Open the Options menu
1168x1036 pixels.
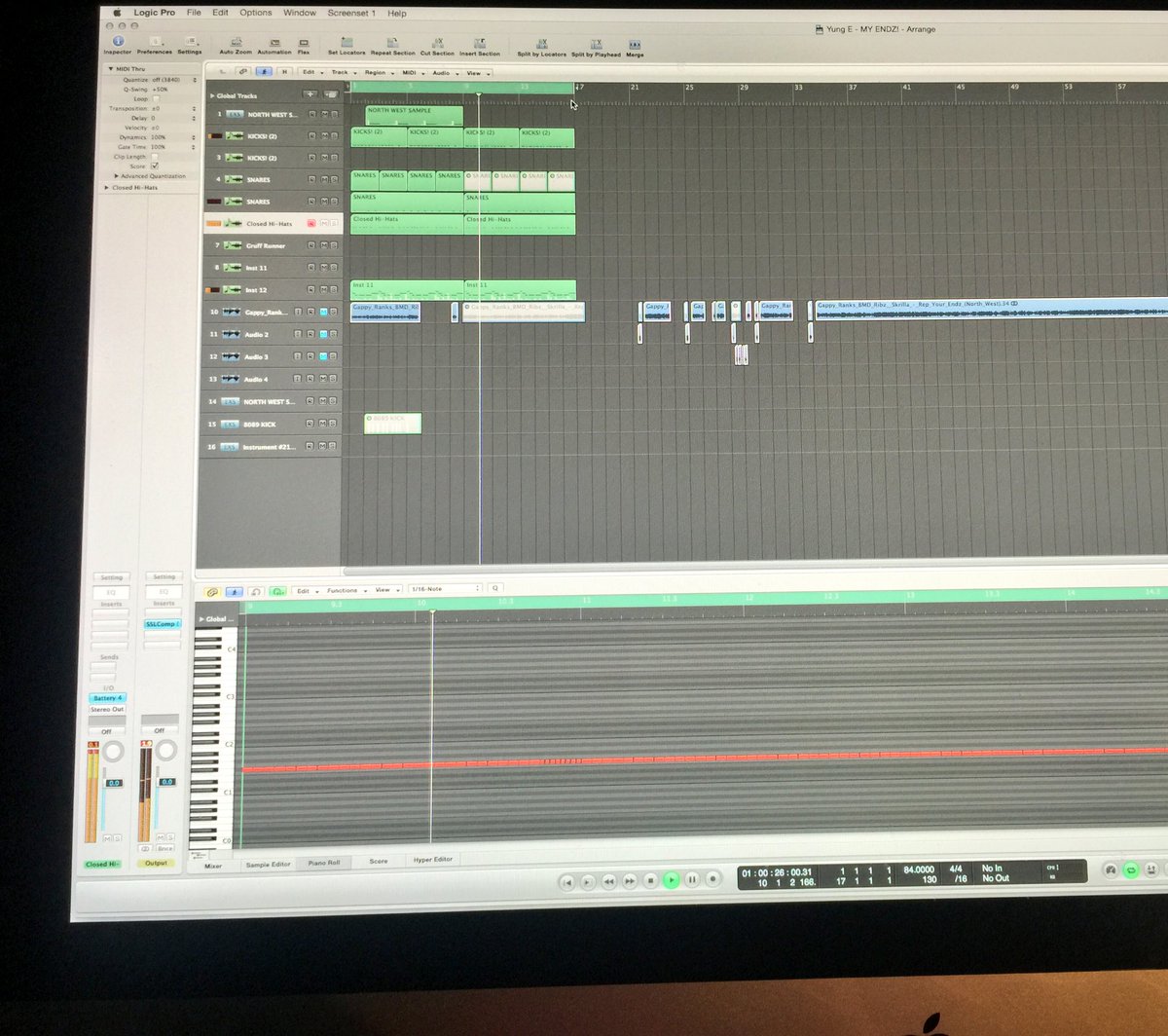click(256, 13)
